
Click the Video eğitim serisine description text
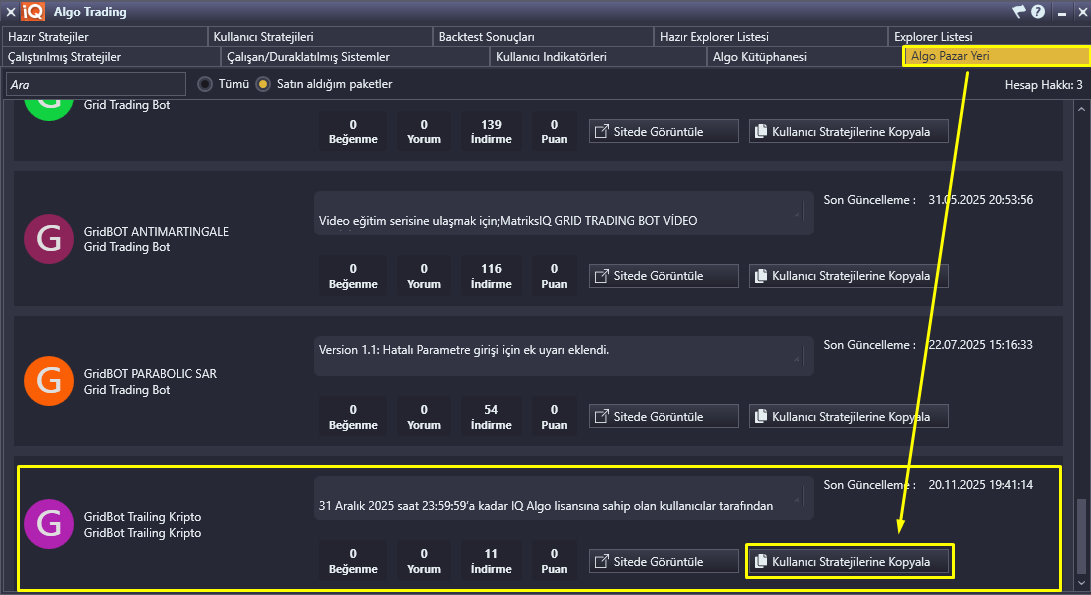click(x=508, y=221)
